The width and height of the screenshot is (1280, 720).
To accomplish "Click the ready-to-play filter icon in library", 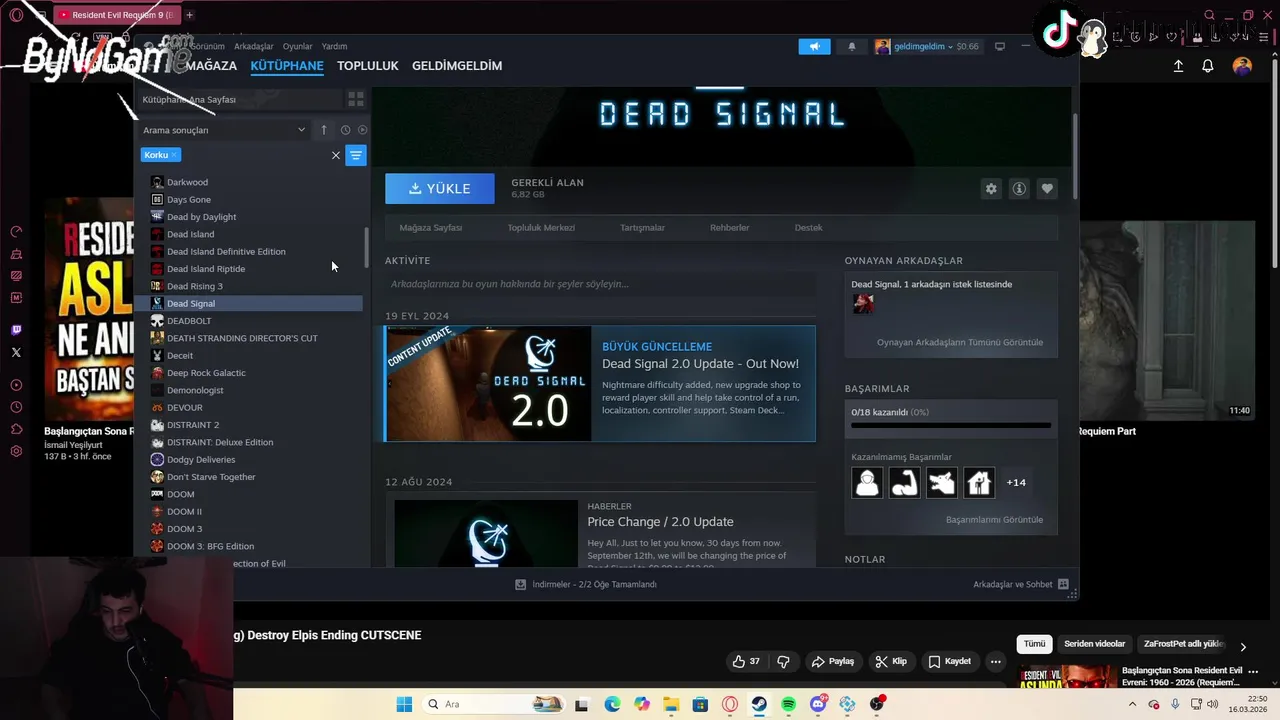I will tap(362, 130).
